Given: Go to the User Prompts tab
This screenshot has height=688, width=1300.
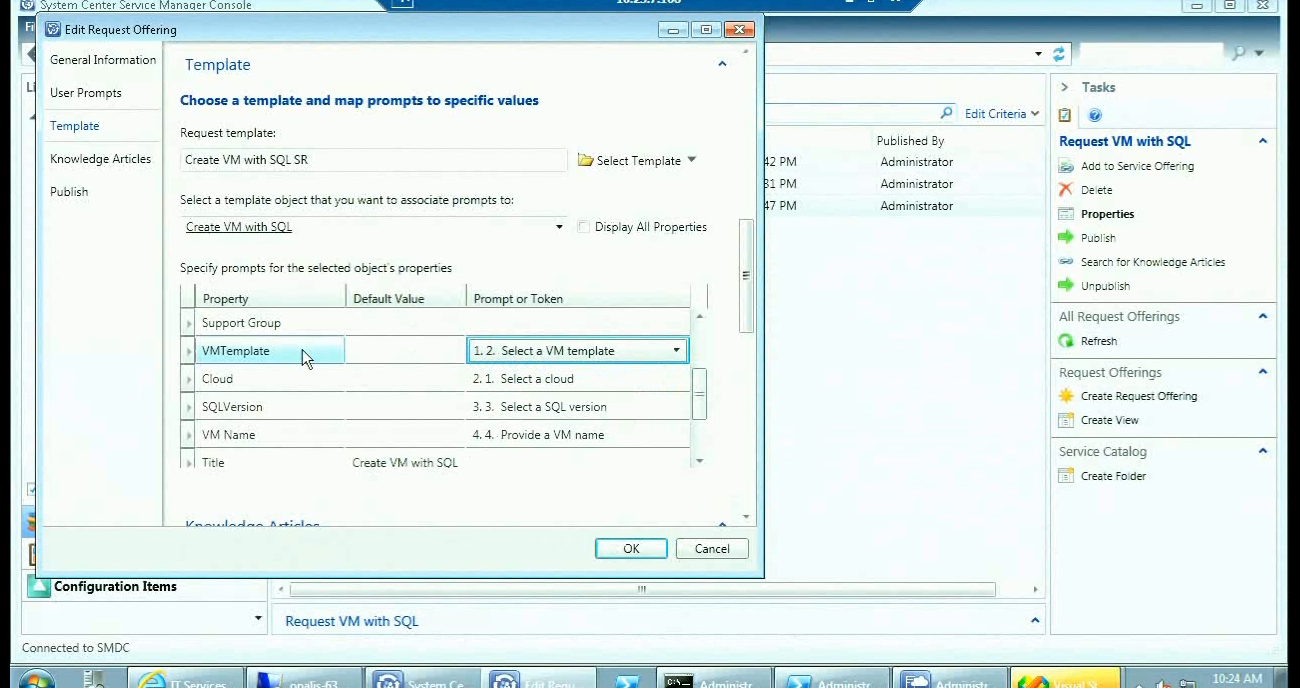Looking at the screenshot, I should pyautogui.click(x=86, y=93).
